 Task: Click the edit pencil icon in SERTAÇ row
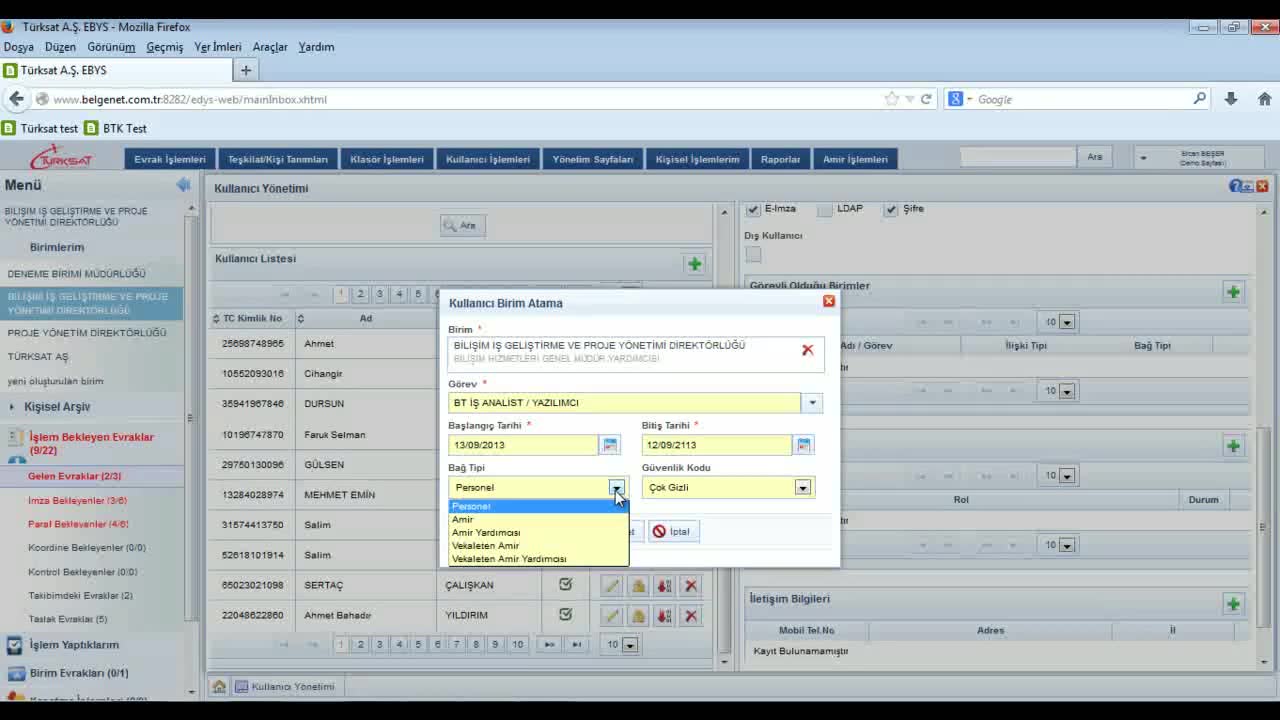(611, 586)
